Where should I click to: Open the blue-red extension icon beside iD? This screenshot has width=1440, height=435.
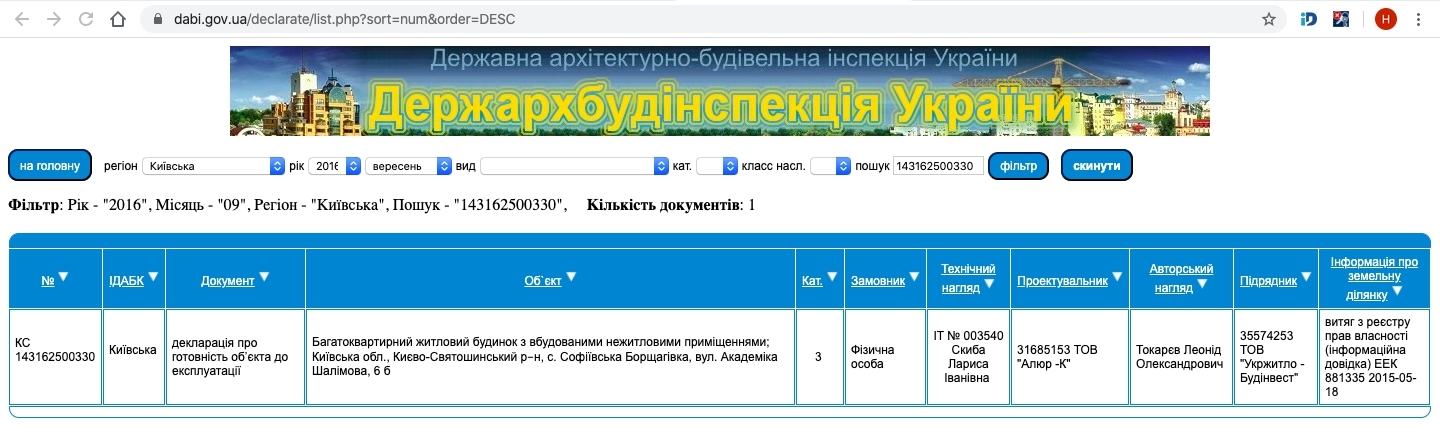coord(1341,19)
